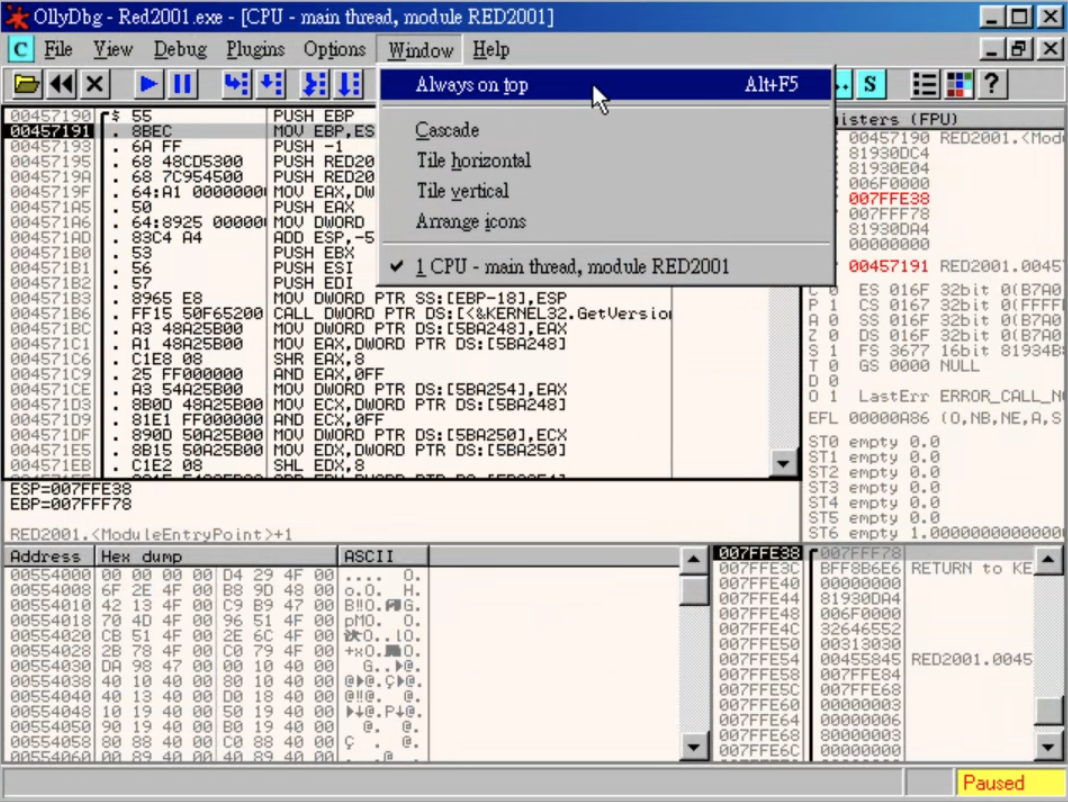The width and height of the screenshot is (1068, 802).
Task: Click the OllyDbg title bar application icon
Action: click(x=16, y=16)
